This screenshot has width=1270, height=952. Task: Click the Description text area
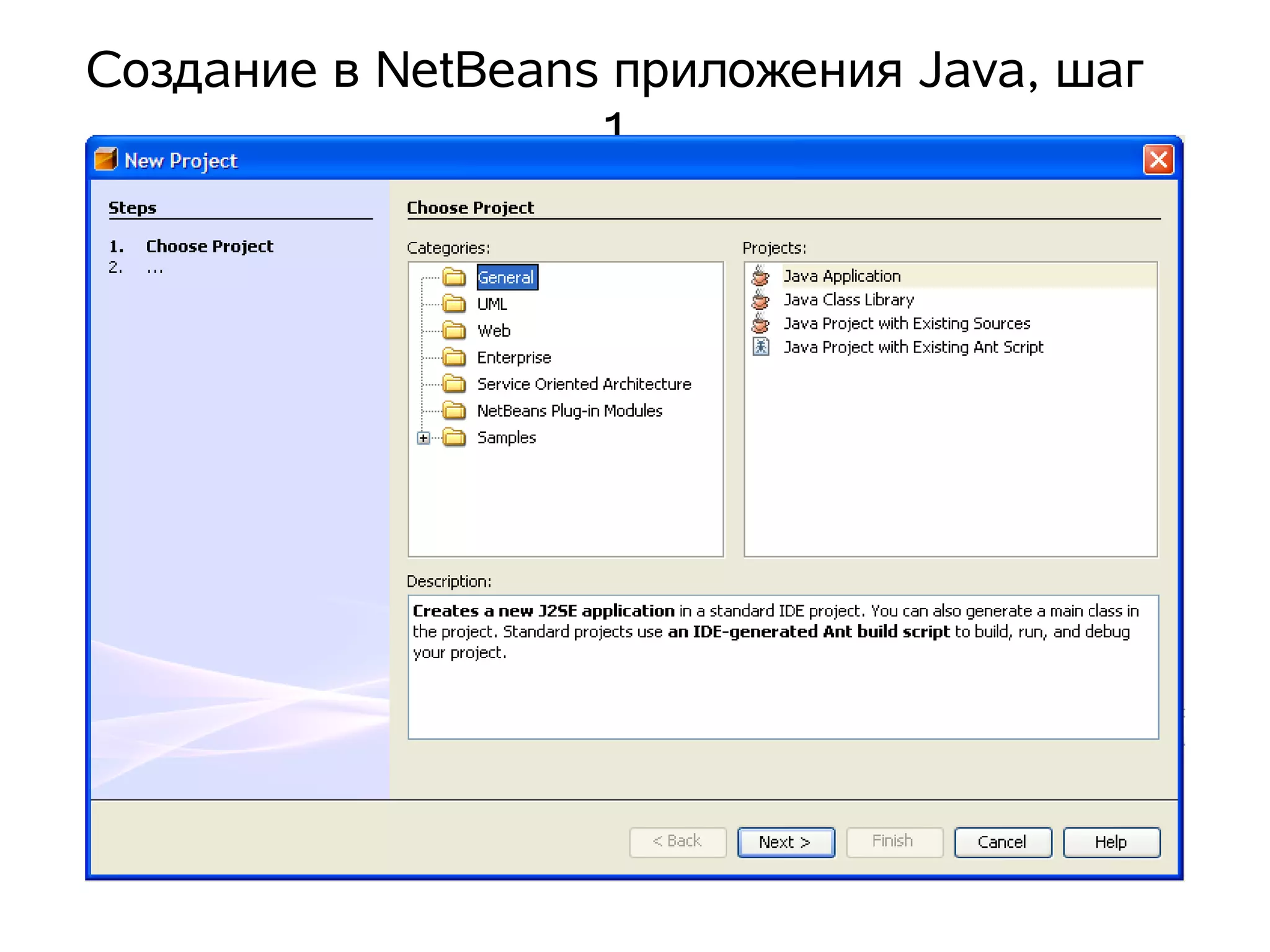pyautogui.click(x=783, y=667)
